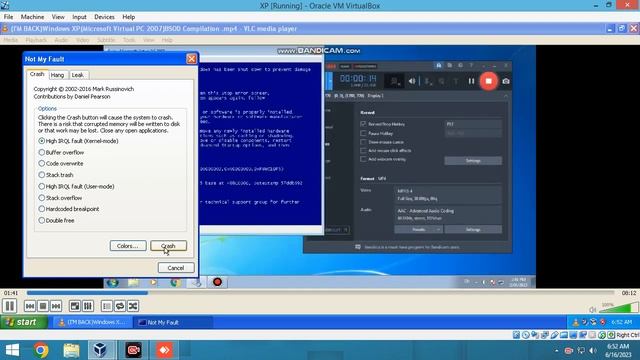This screenshot has height=360, width=640.
Task: Click VirtualBox USB status icon
Action: [554, 335]
